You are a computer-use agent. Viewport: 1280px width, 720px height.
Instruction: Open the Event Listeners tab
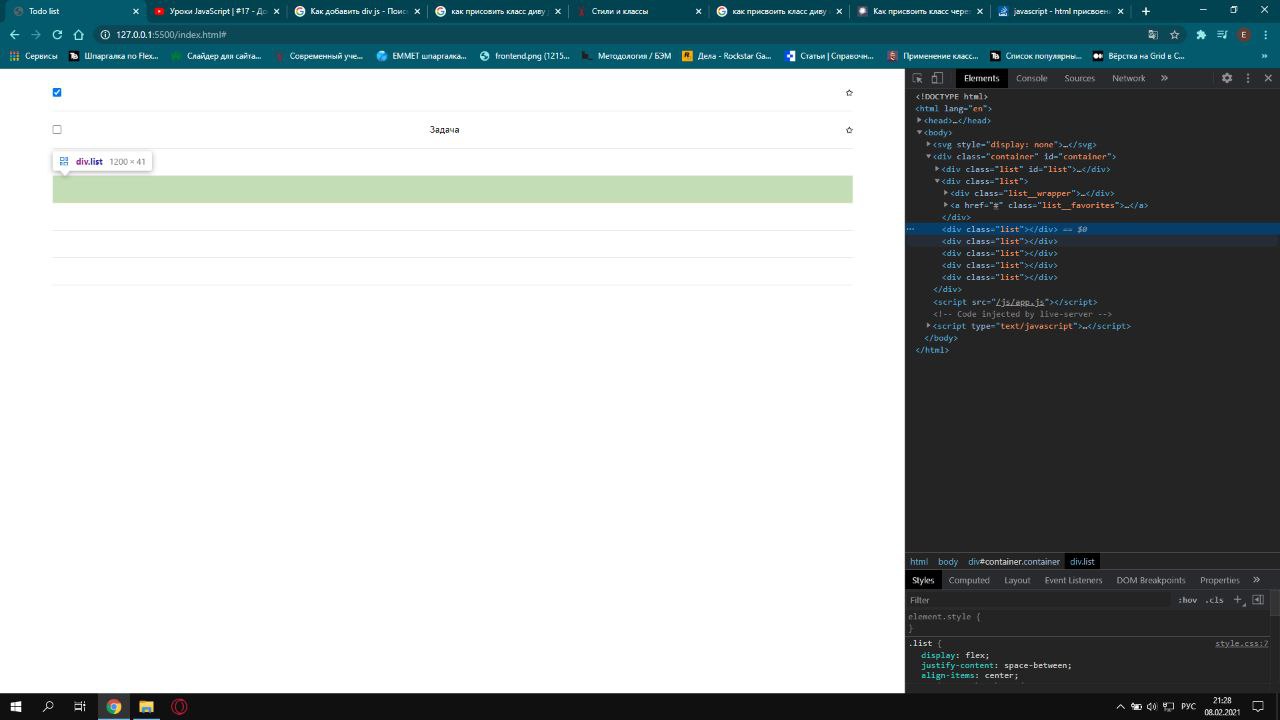click(x=1073, y=580)
